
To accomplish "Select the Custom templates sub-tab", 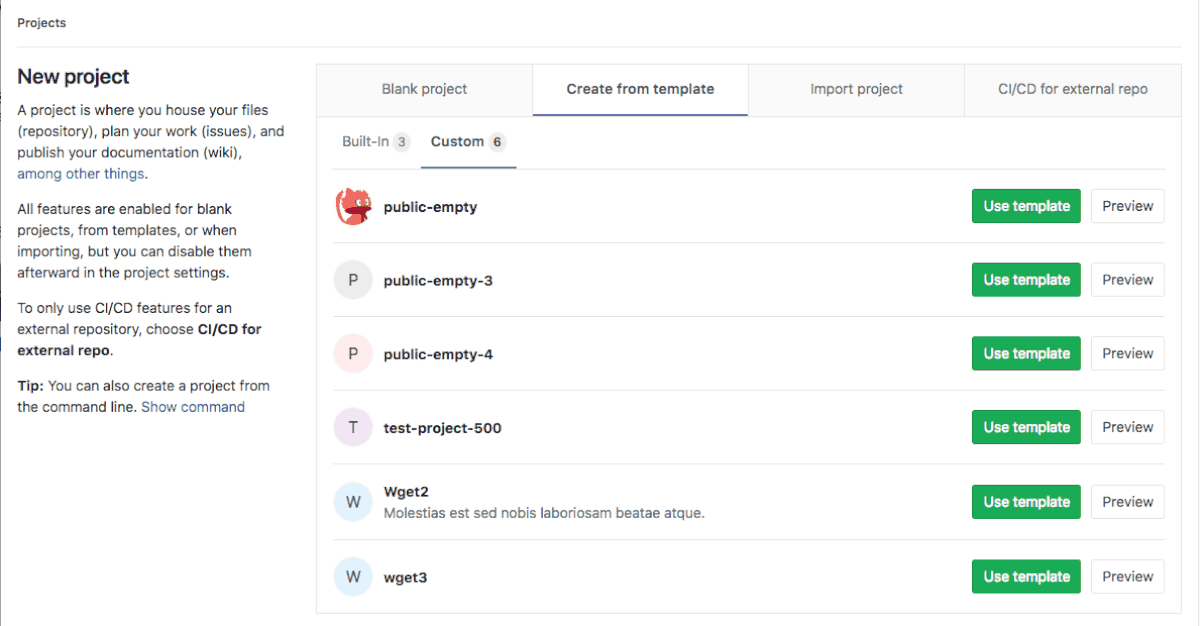I will point(467,142).
